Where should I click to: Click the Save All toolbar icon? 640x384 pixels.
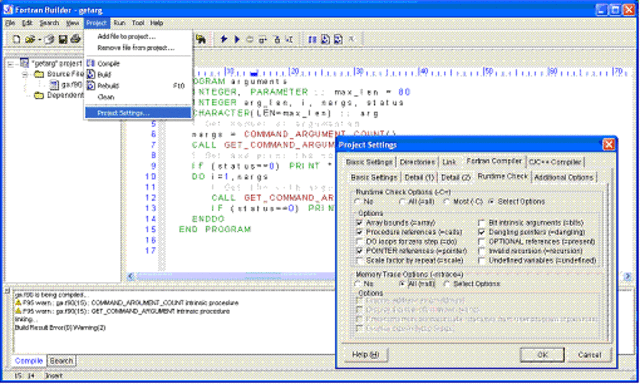49,40
